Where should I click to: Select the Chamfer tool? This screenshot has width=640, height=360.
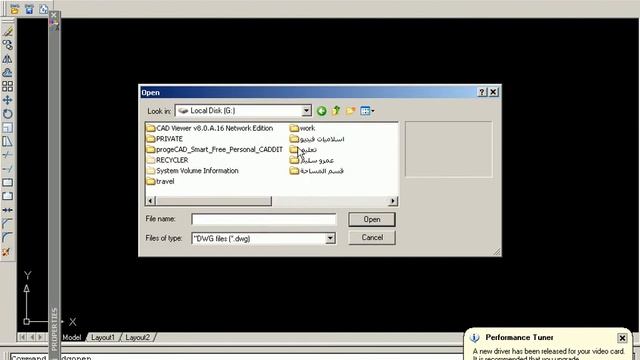click(x=7, y=224)
